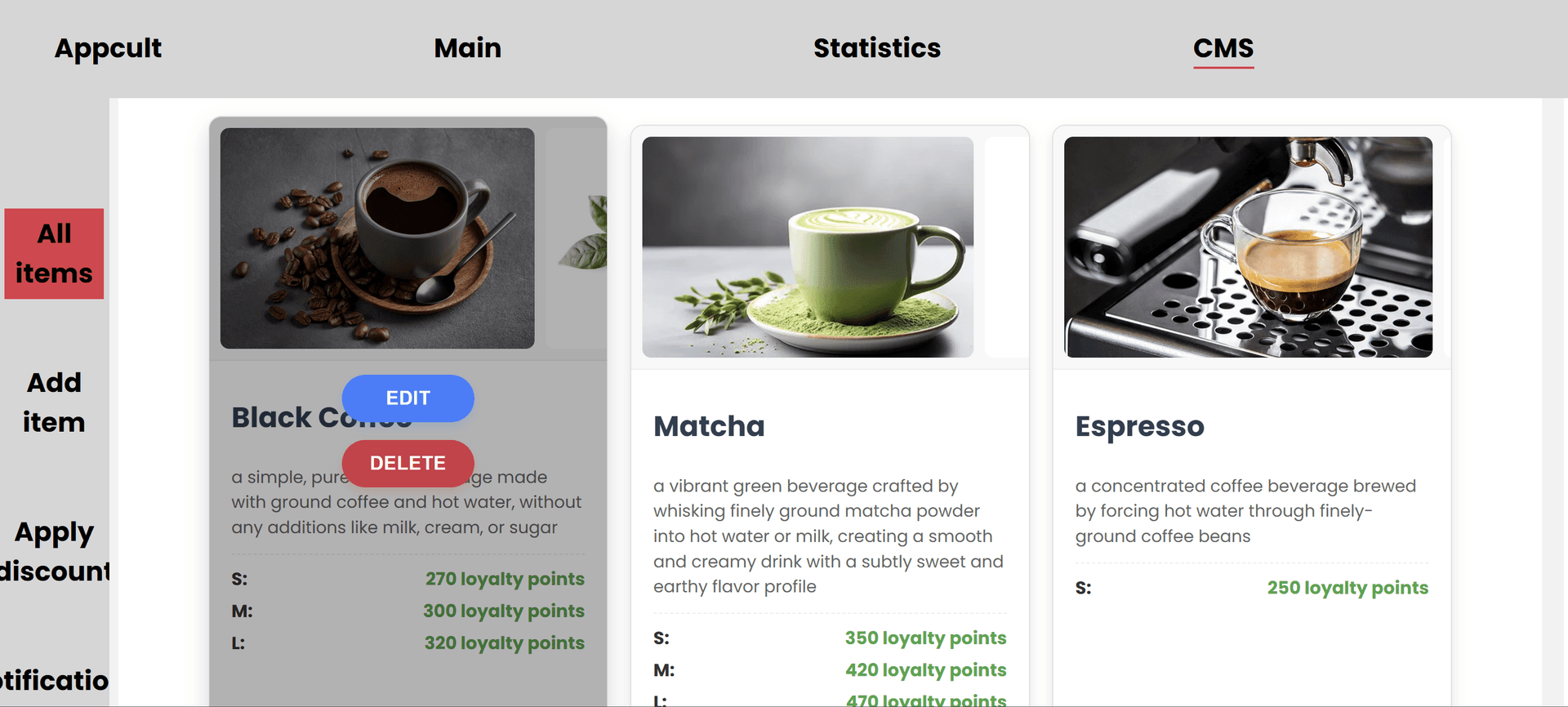Click the Espresso machine photo
Viewport: 1568px width, 707px height.
(1248, 247)
